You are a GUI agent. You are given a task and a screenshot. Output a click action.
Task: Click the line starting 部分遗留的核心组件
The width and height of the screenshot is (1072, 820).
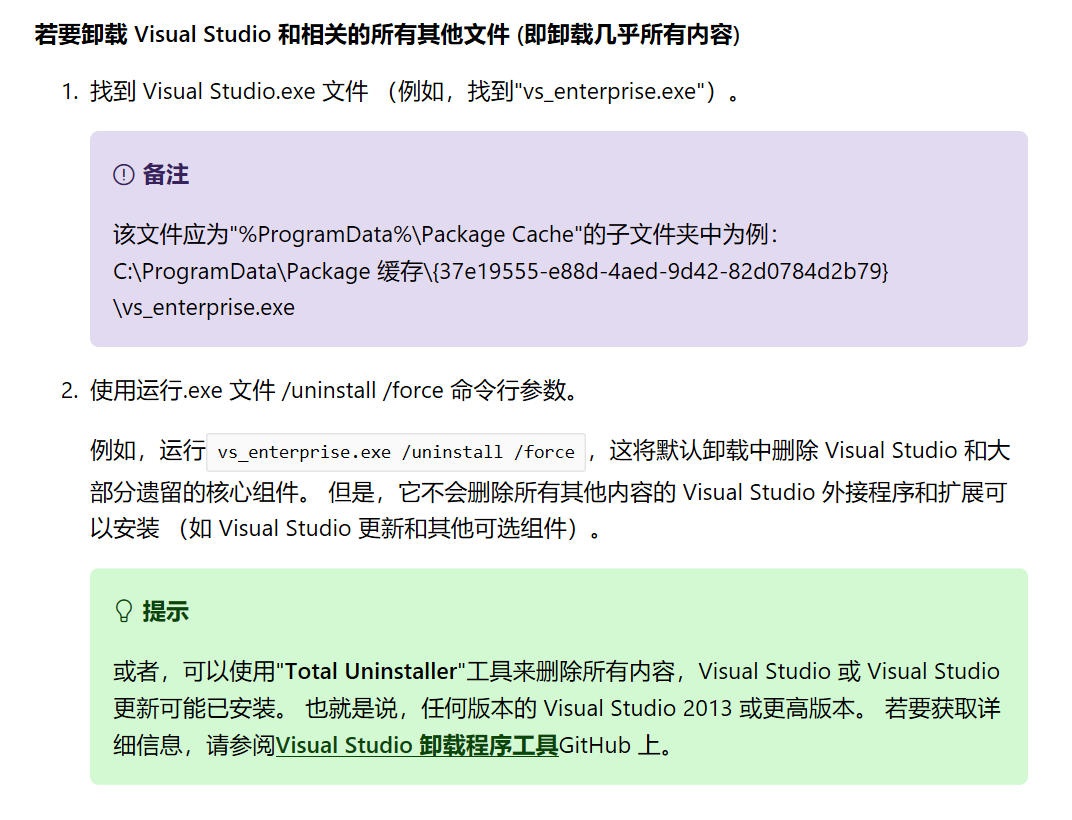(300, 490)
